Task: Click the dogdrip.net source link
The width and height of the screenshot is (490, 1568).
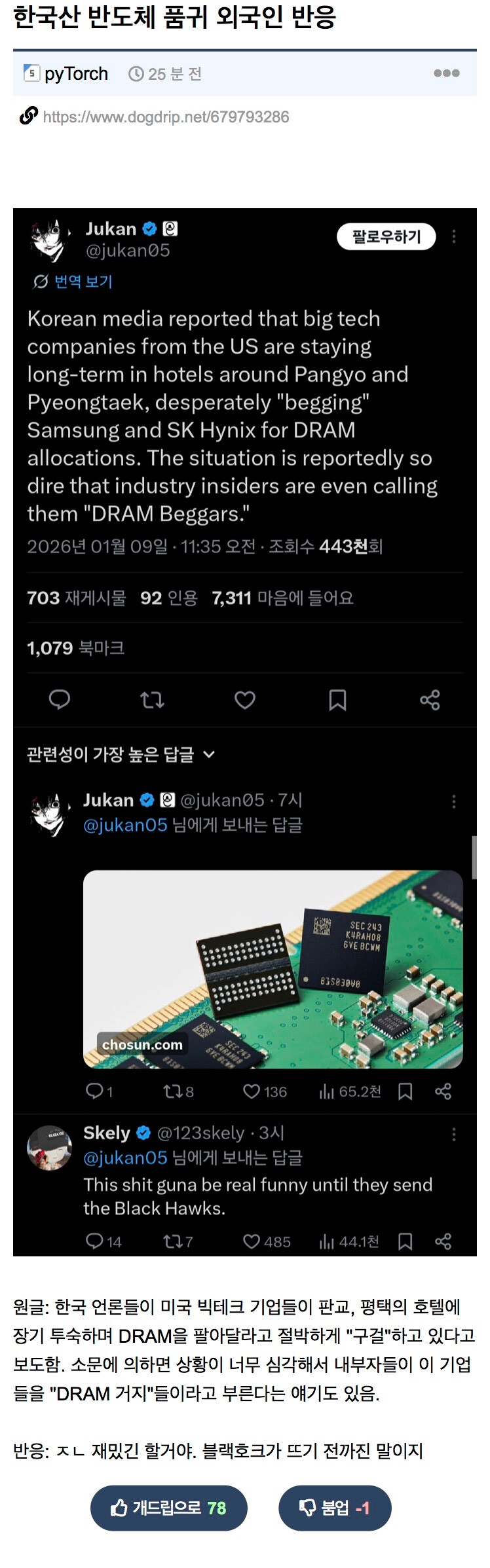Action: pyautogui.click(x=166, y=117)
